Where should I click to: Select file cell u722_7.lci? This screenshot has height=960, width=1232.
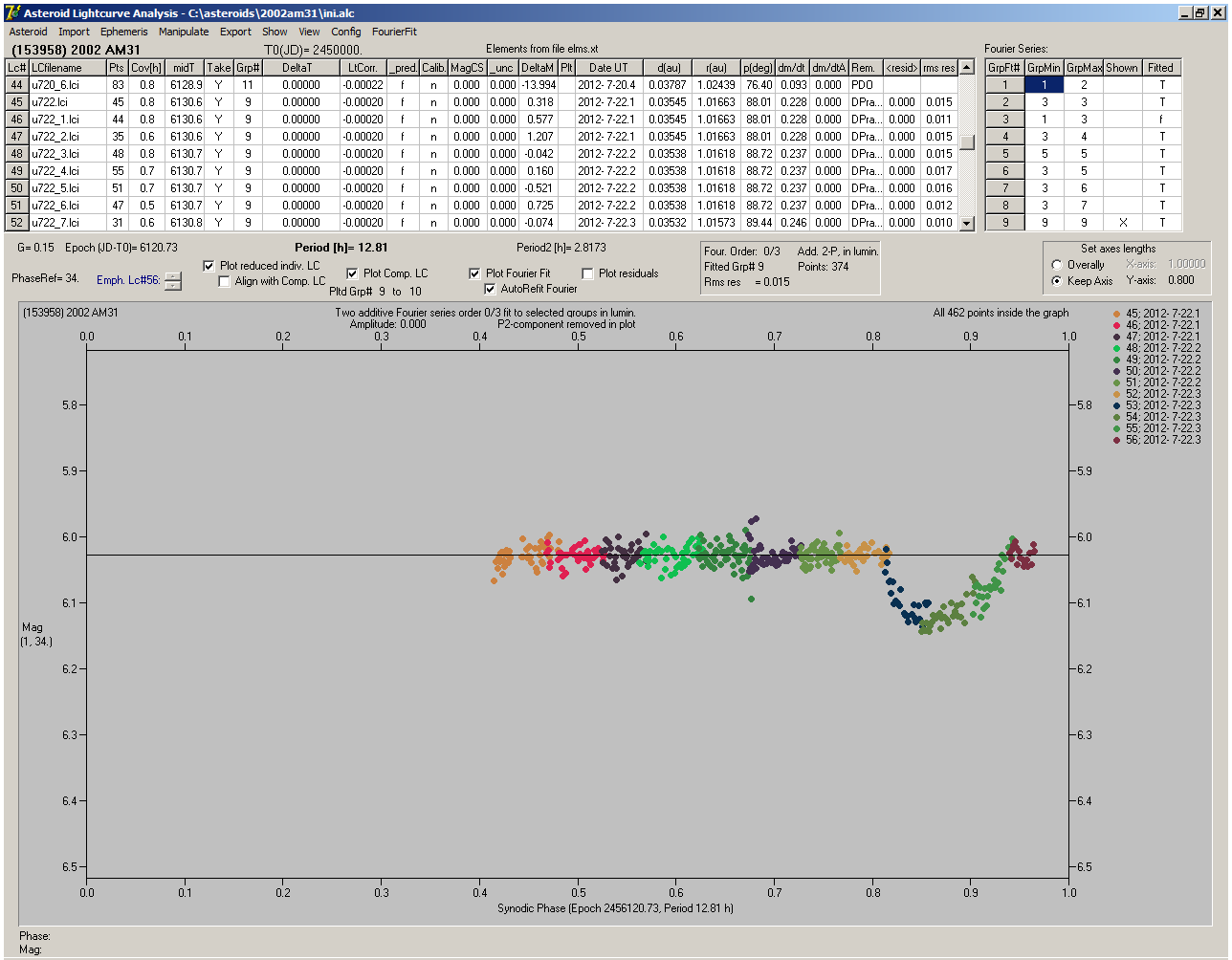coord(67,223)
